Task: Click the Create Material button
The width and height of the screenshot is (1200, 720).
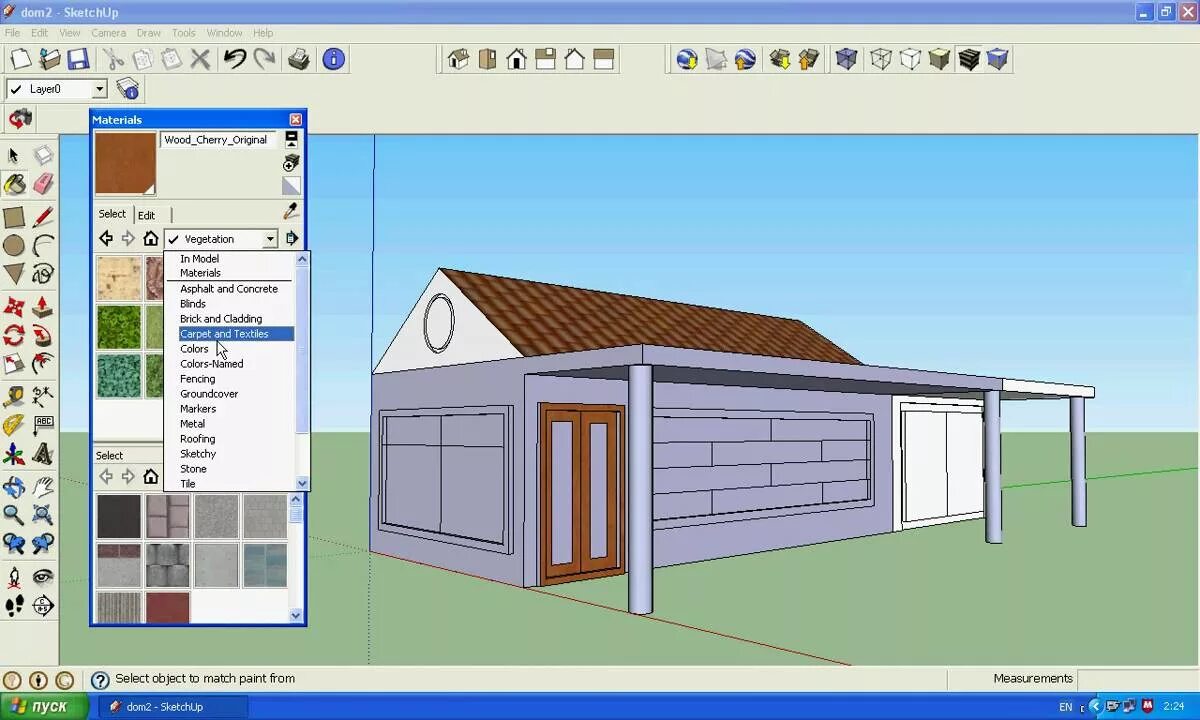Action: point(291,163)
